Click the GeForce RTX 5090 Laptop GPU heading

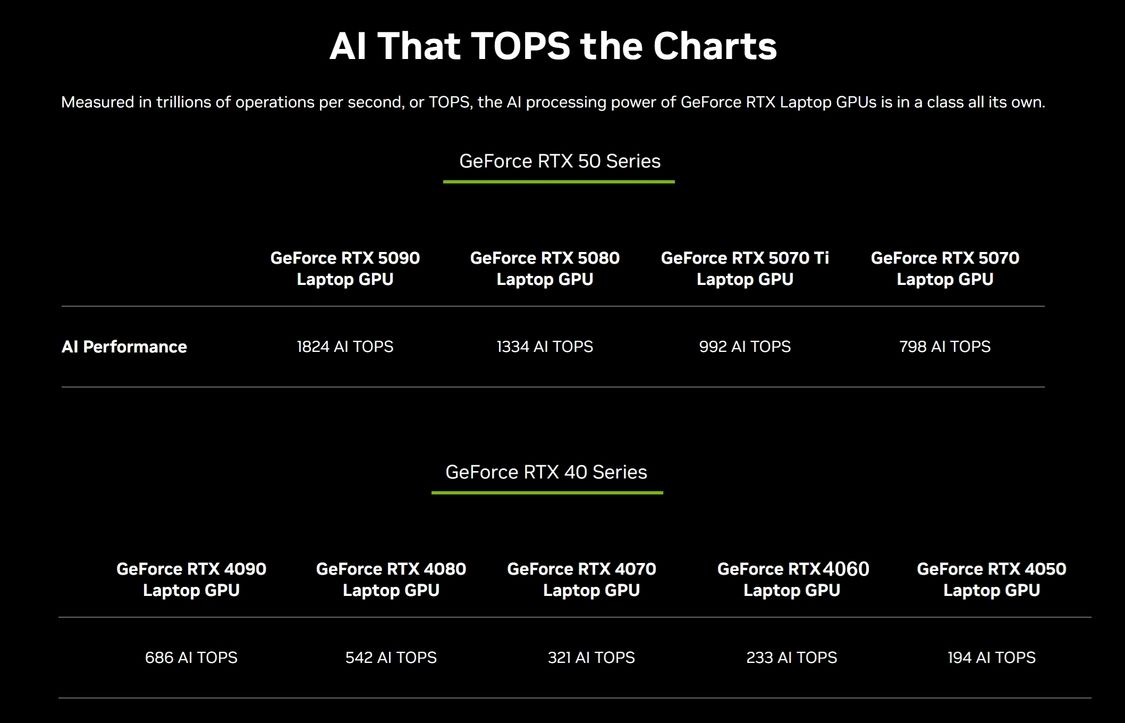(x=345, y=268)
